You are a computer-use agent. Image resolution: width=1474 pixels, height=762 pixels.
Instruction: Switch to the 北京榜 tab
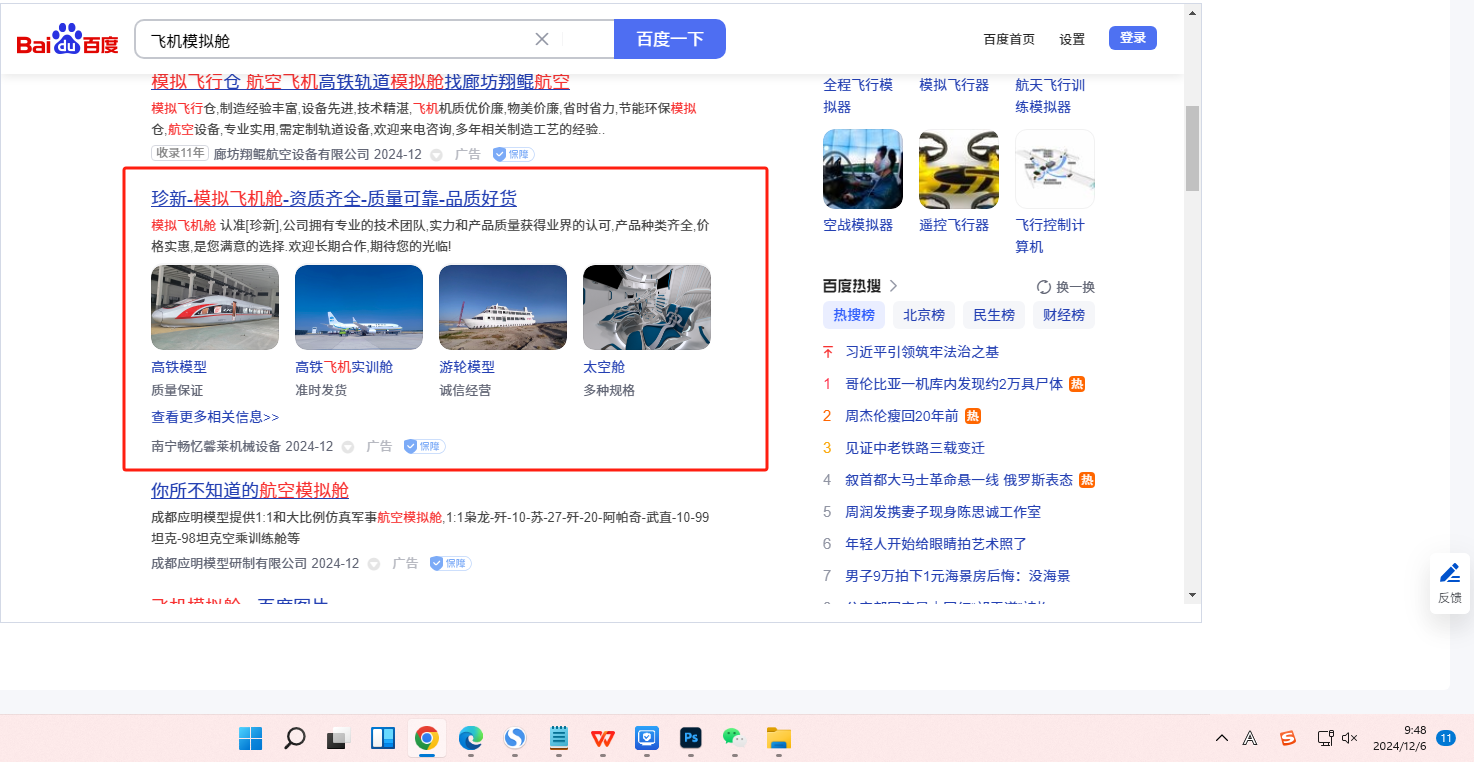tap(924, 315)
